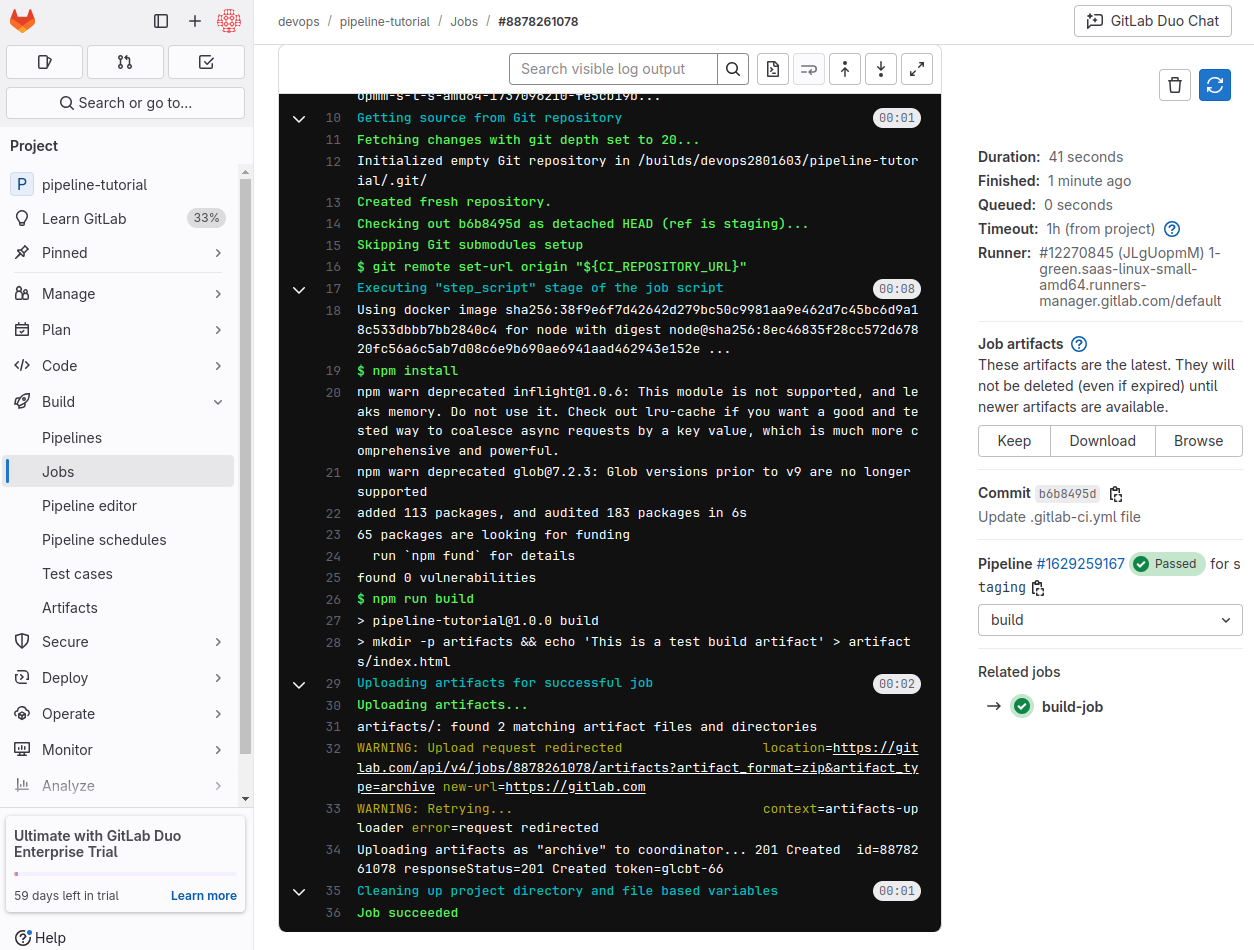Collapse 'Uploading artifacts' log section
Screen dimensions: 1254x950
click(x=298, y=685)
